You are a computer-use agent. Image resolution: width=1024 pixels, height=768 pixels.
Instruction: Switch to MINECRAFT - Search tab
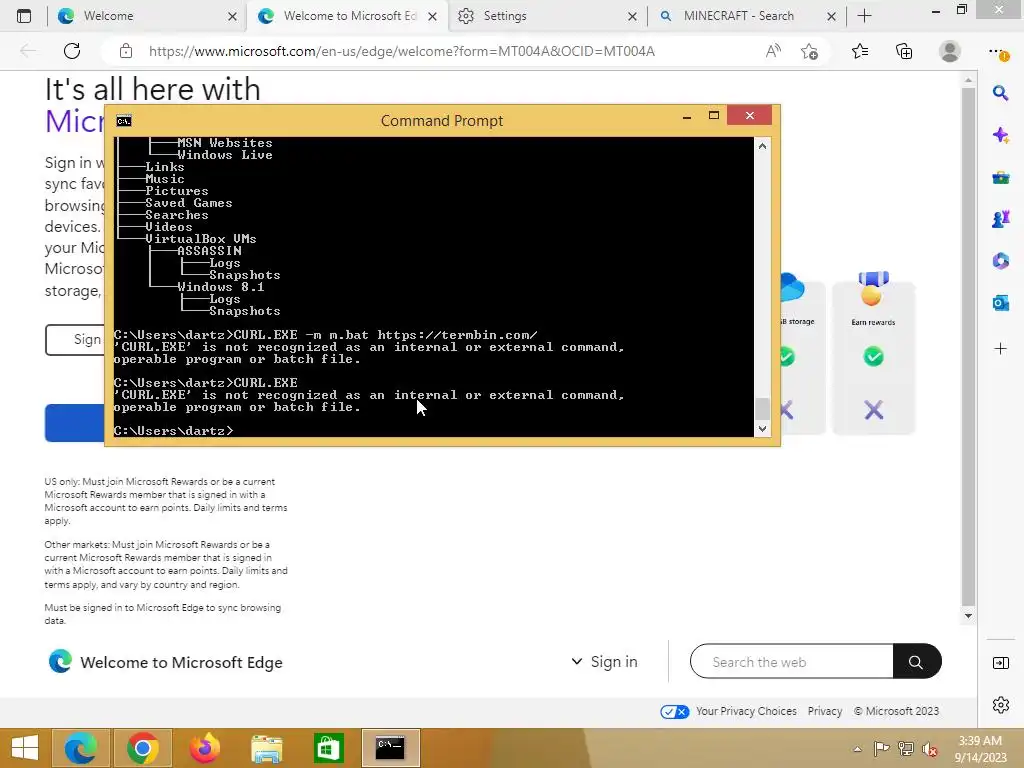pos(746,16)
